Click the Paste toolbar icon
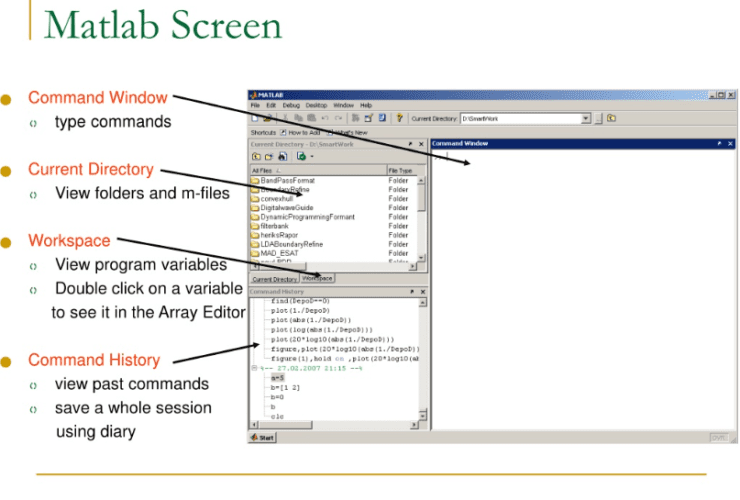 (x=311, y=118)
